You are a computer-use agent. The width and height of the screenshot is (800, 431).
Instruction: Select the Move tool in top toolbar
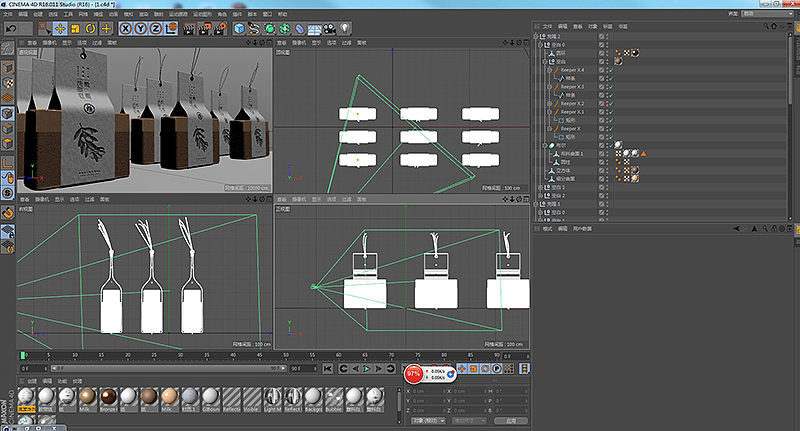60,29
